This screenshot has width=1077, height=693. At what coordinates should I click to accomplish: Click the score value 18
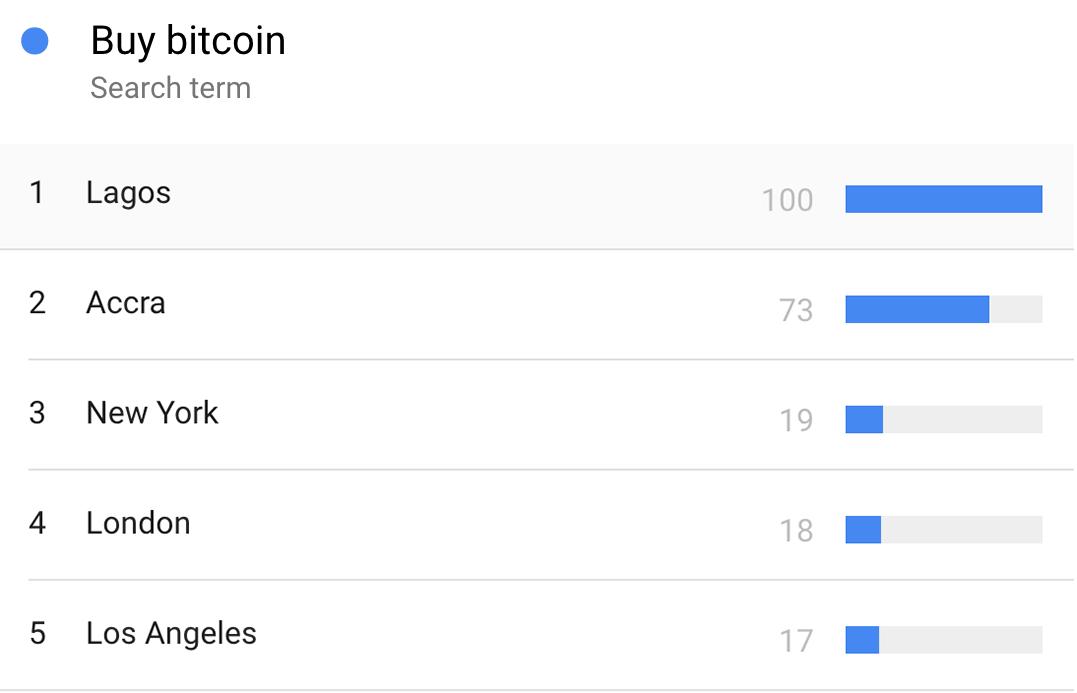pos(796,530)
